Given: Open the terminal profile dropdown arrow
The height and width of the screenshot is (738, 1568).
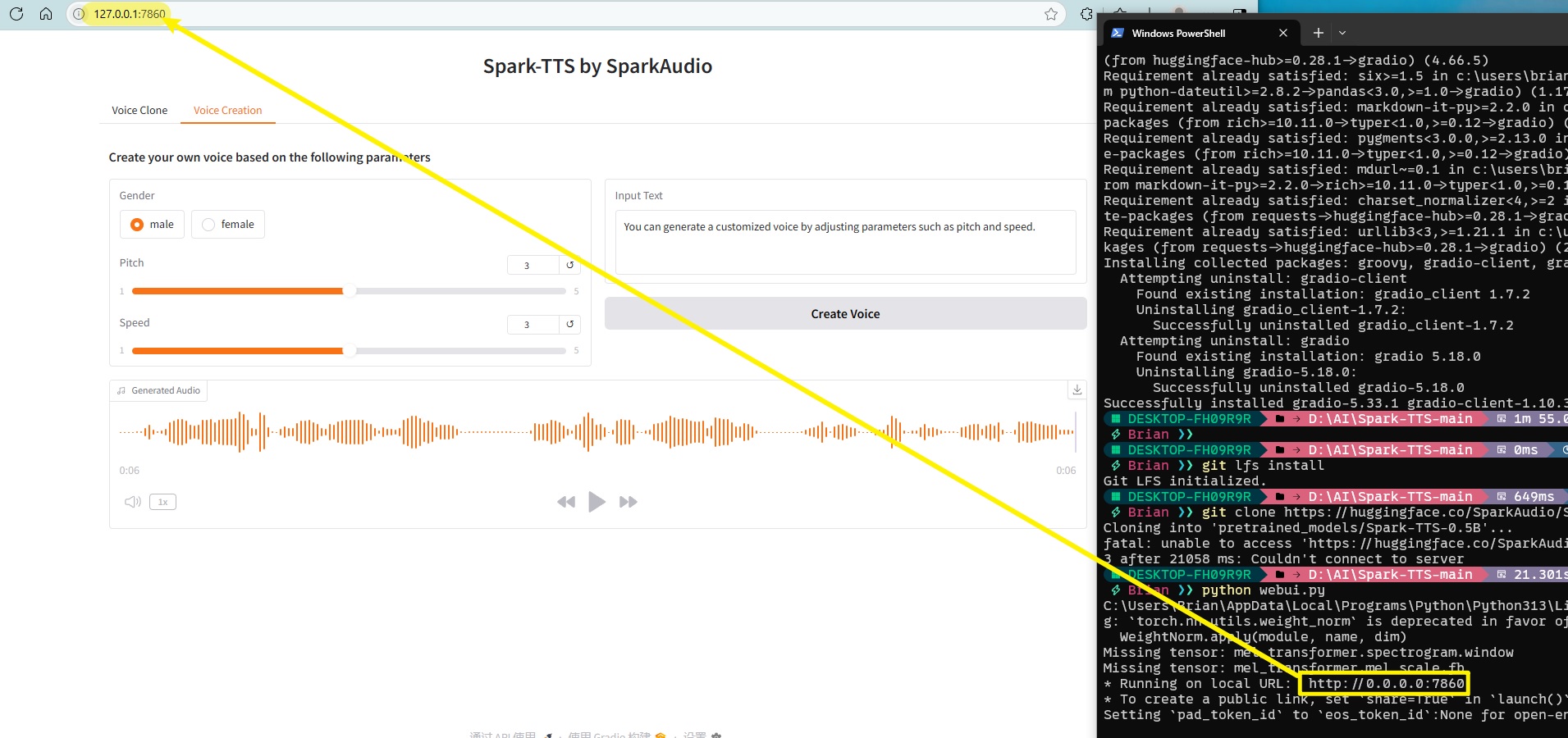Looking at the screenshot, I should (x=1342, y=33).
